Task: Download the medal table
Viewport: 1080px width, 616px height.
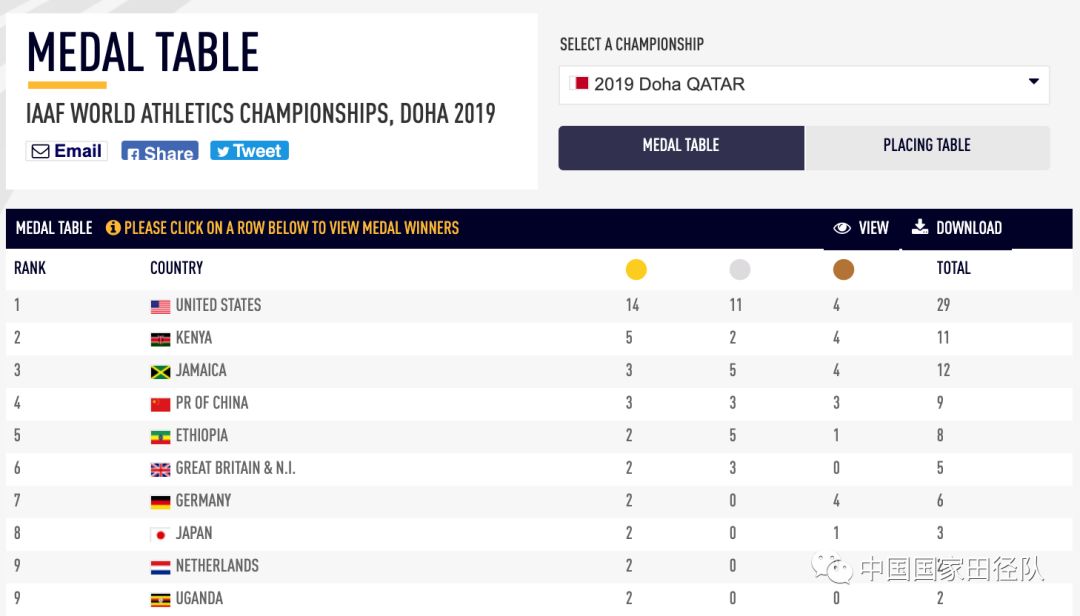Action: (x=957, y=228)
